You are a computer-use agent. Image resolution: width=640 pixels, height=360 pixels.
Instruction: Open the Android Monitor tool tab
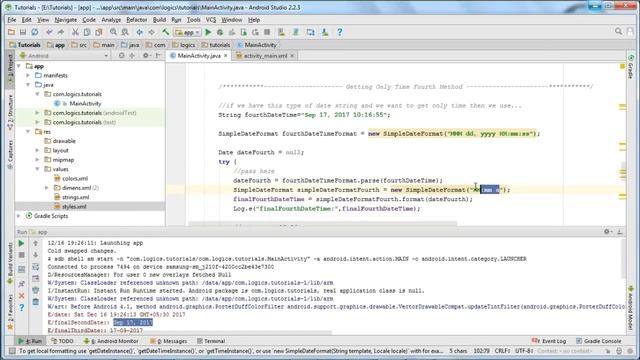111,341
